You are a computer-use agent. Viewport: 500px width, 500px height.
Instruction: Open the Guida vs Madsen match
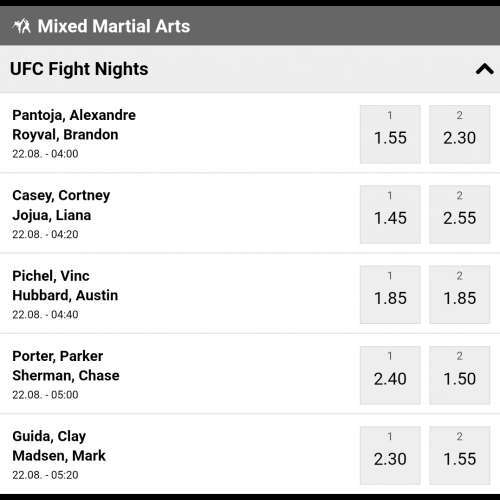click(178, 455)
